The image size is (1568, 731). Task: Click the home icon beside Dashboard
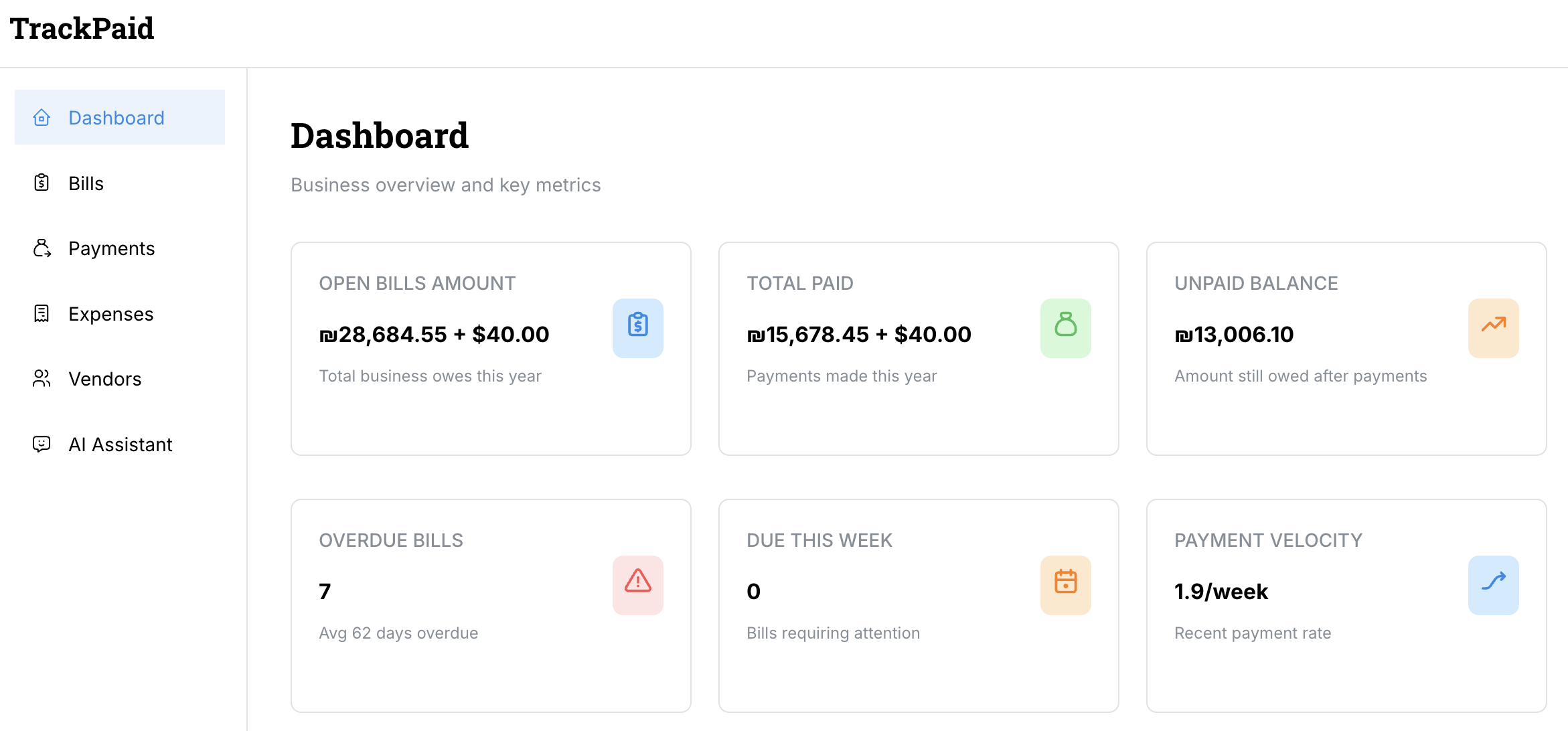click(x=42, y=117)
